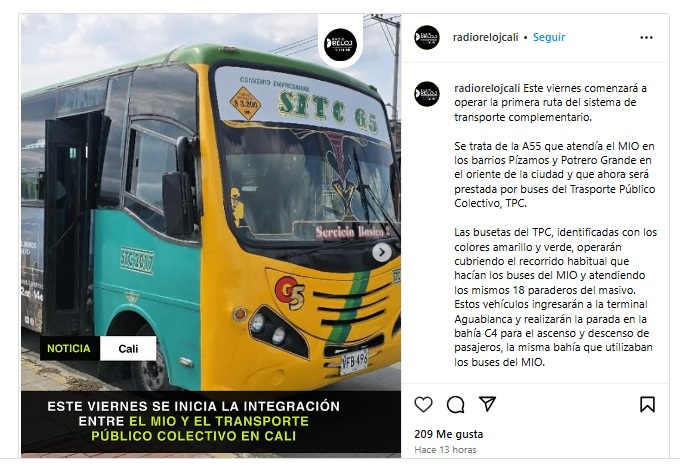Click the caption text about route A55
The height and width of the screenshot is (467, 680).
555,175
